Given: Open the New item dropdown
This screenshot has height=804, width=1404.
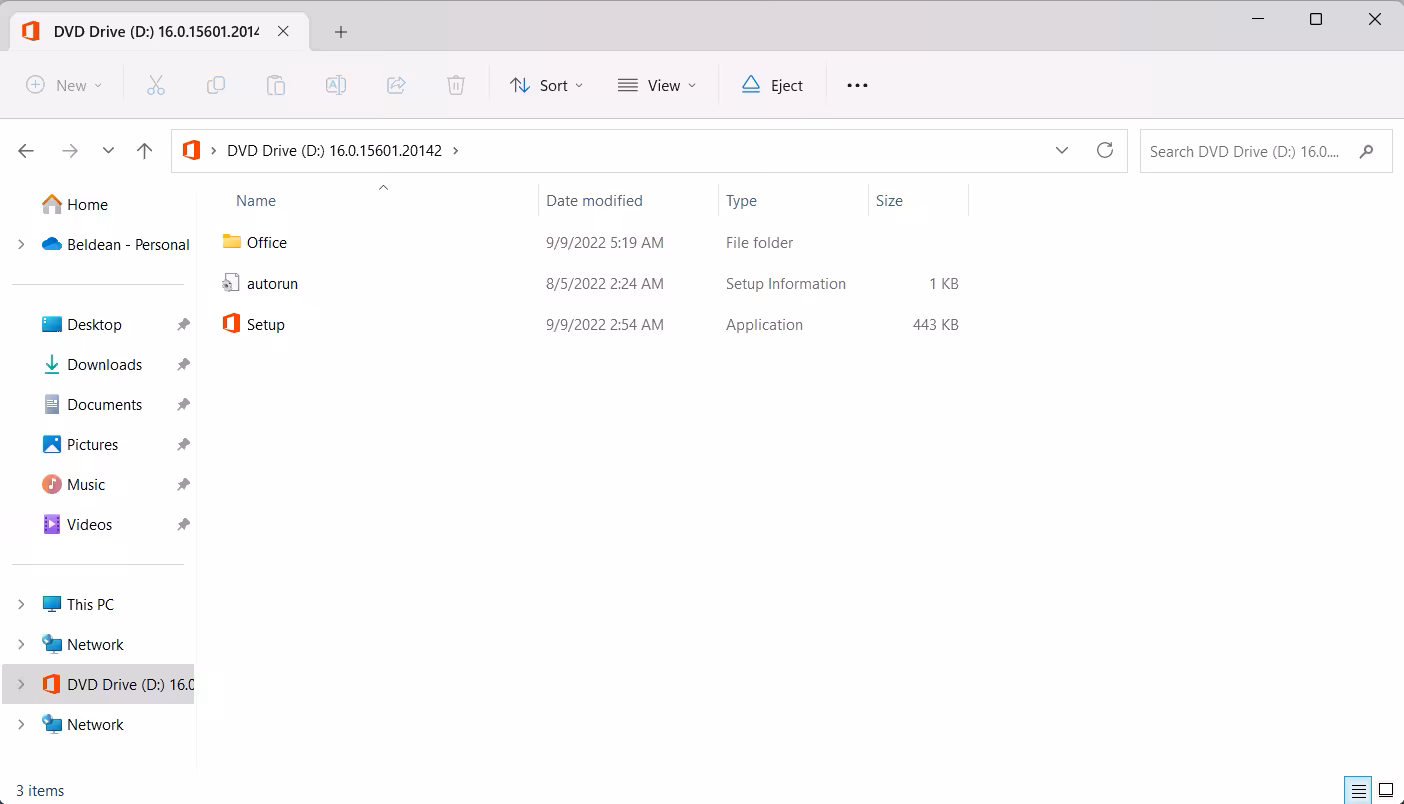Looking at the screenshot, I should 64,85.
